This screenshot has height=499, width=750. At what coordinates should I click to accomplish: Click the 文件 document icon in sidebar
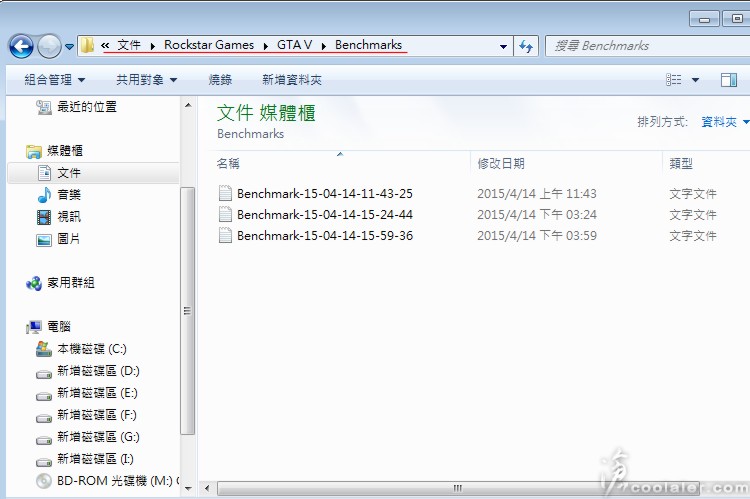coord(44,173)
